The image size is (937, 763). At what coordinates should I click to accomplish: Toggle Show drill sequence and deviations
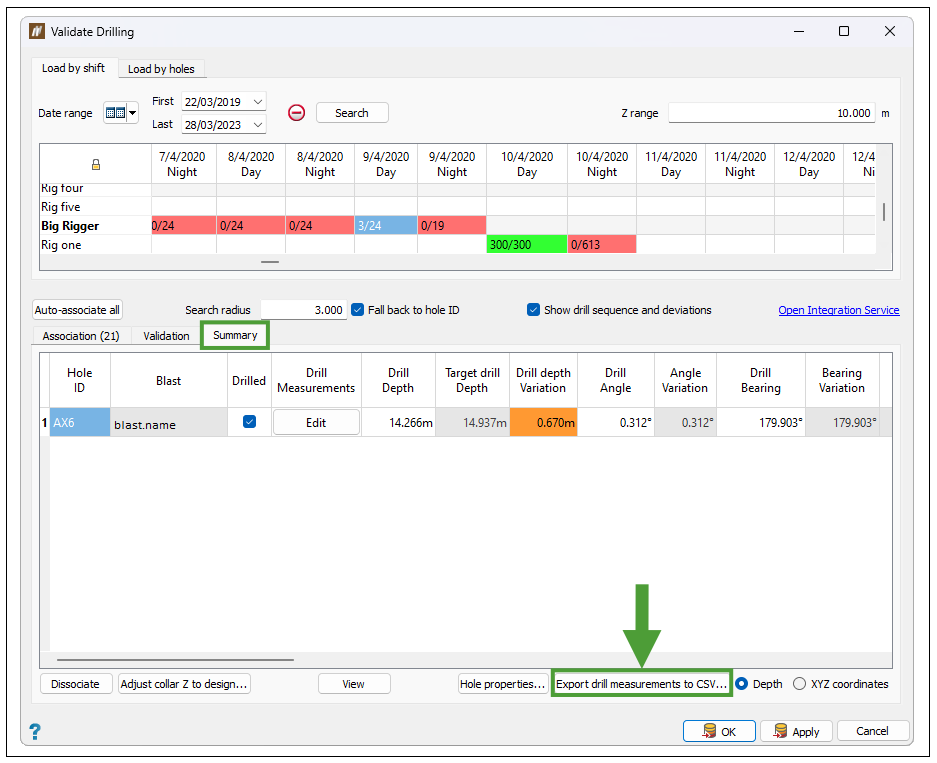click(533, 310)
